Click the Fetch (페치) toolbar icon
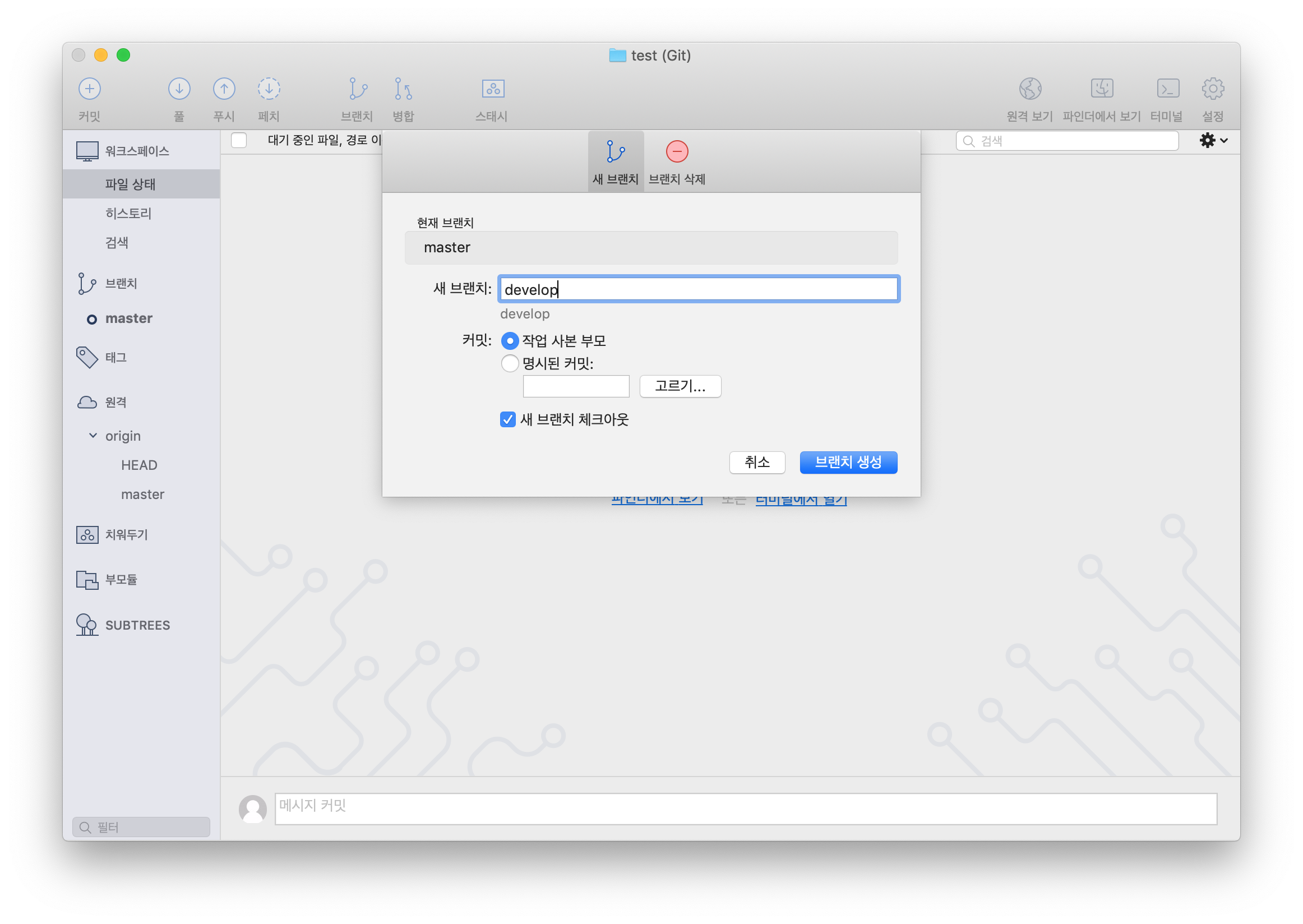This screenshot has height=924, width=1303. click(269, 89)
